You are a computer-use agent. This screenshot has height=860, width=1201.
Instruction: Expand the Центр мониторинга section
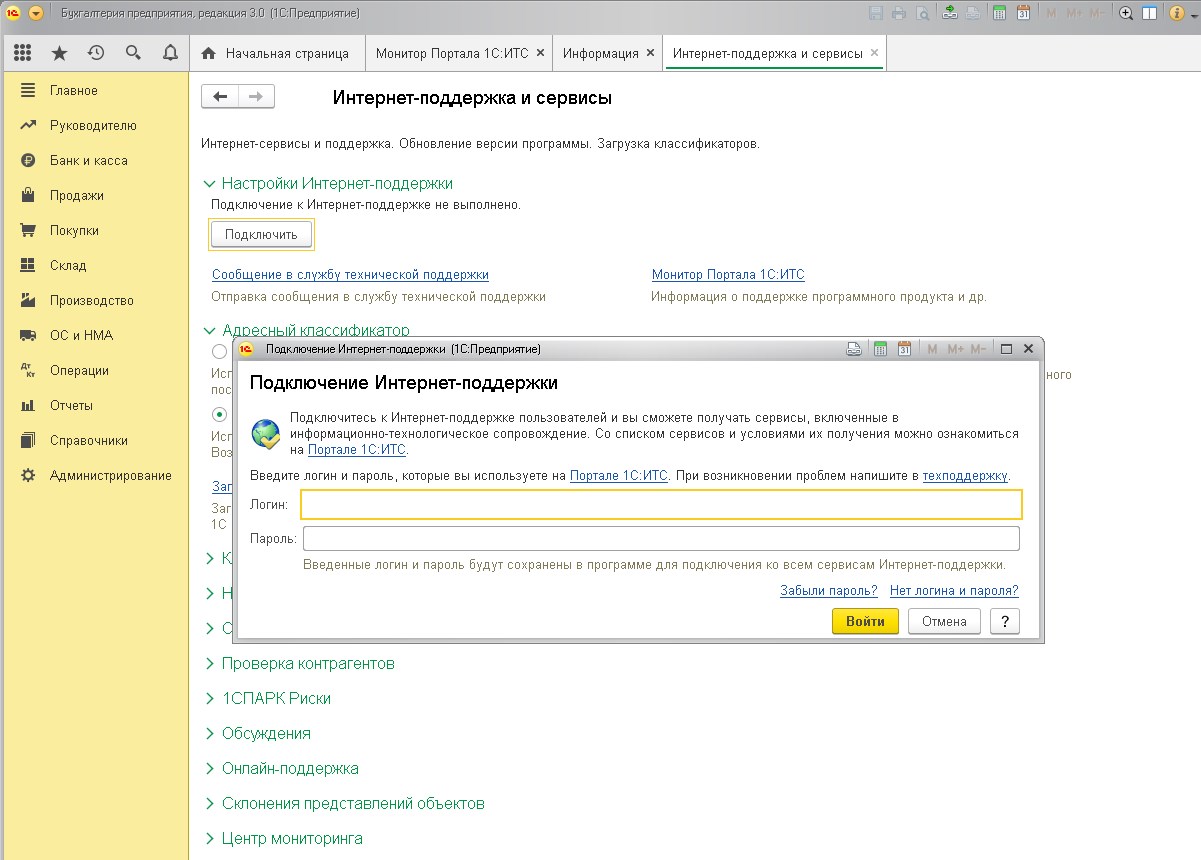[292, 839]
